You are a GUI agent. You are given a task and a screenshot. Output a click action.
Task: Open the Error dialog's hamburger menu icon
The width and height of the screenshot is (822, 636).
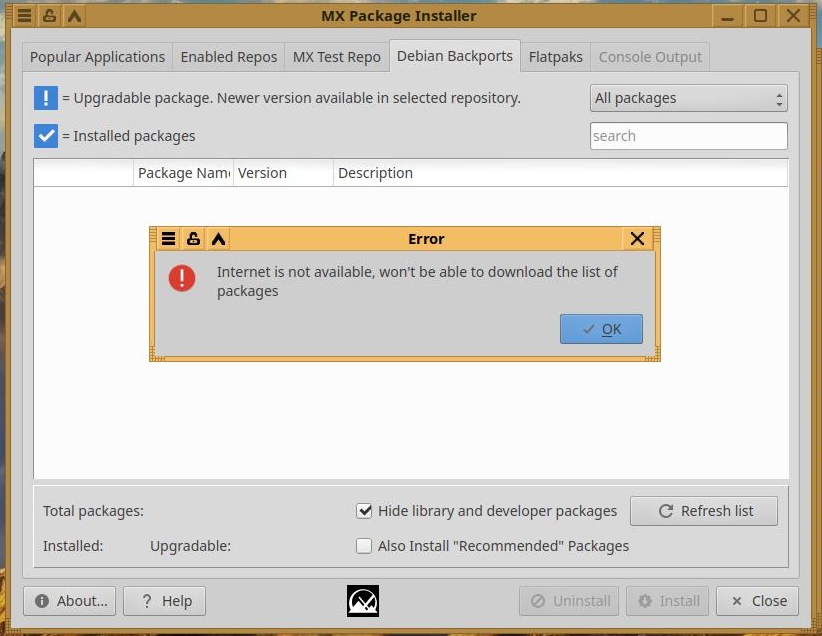pyautogui.click(x=168, y=239)
